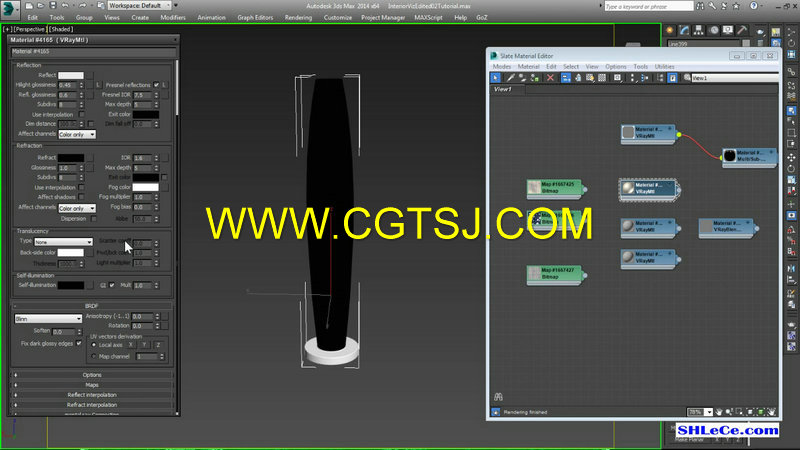
Task: Open the Graph Editors menu
Action: 255,17
